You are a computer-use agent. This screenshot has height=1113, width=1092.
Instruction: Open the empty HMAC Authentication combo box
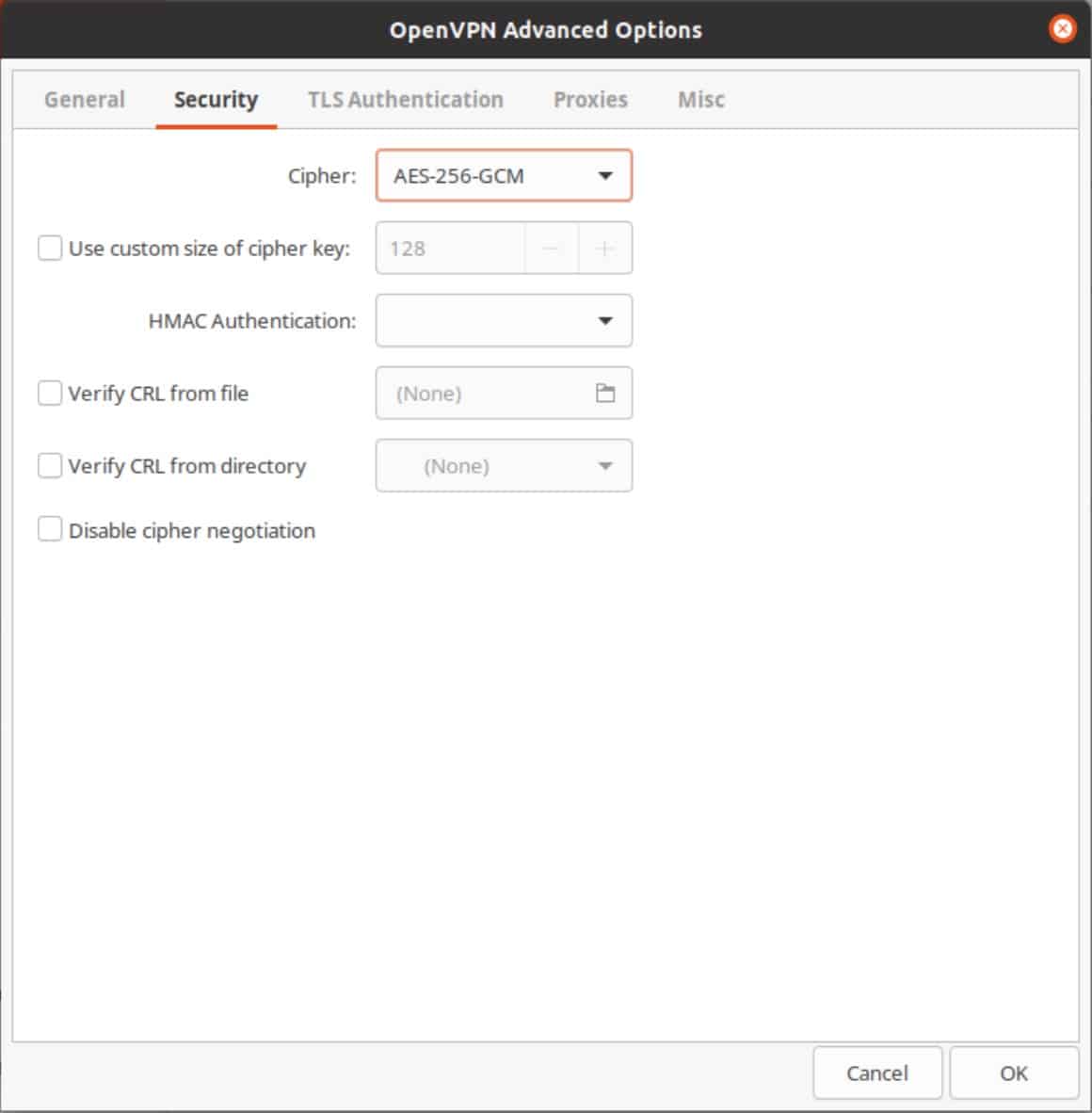(504, 321)
